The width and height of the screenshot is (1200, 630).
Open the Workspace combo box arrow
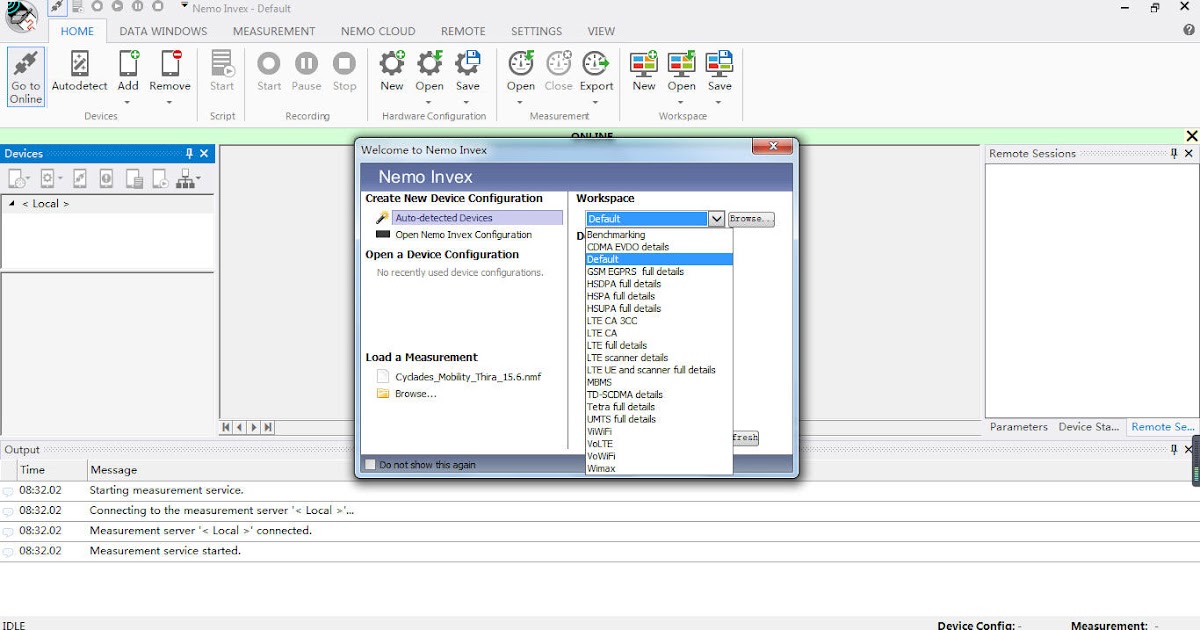716,219
